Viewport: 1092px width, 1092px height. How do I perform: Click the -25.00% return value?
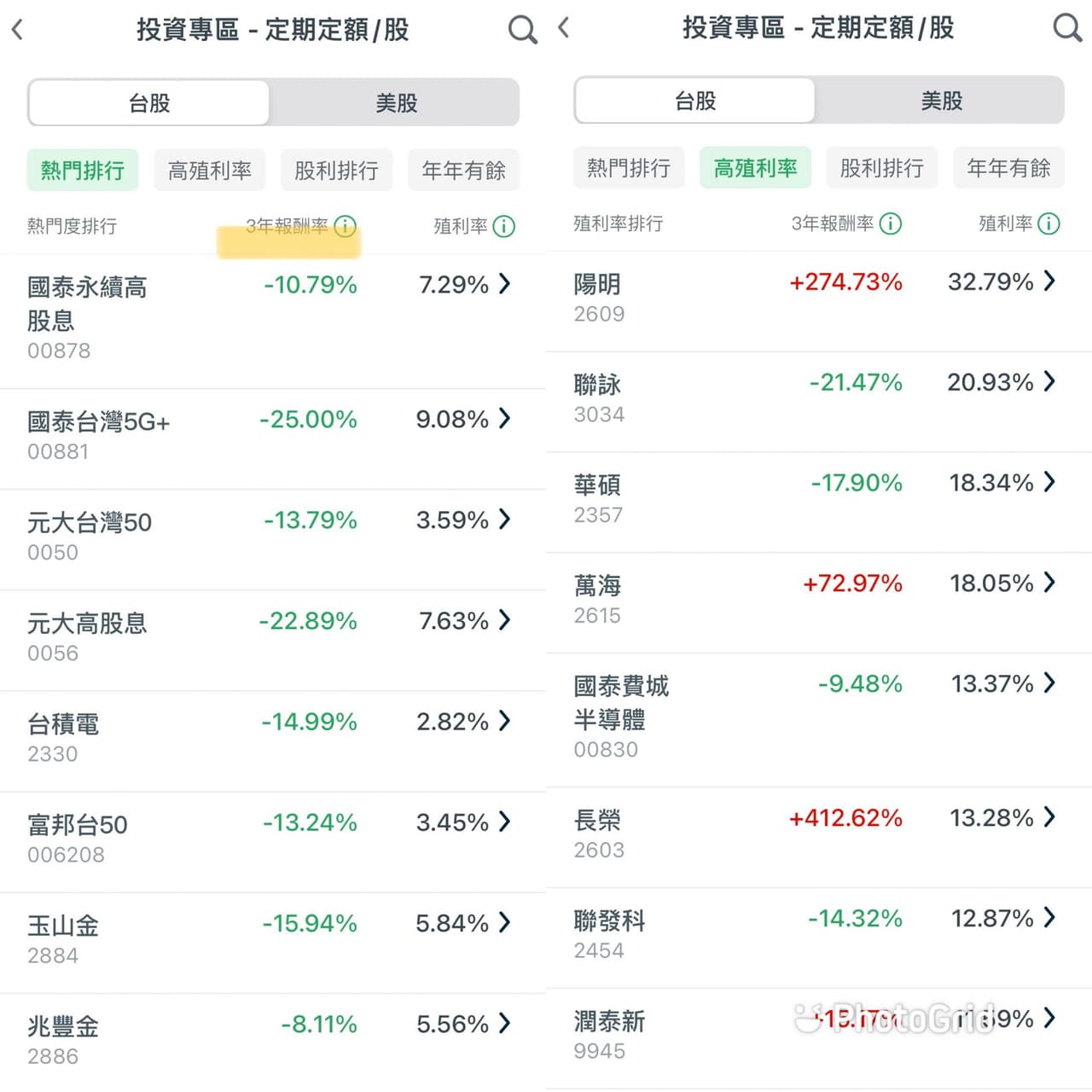click(308, 419)
